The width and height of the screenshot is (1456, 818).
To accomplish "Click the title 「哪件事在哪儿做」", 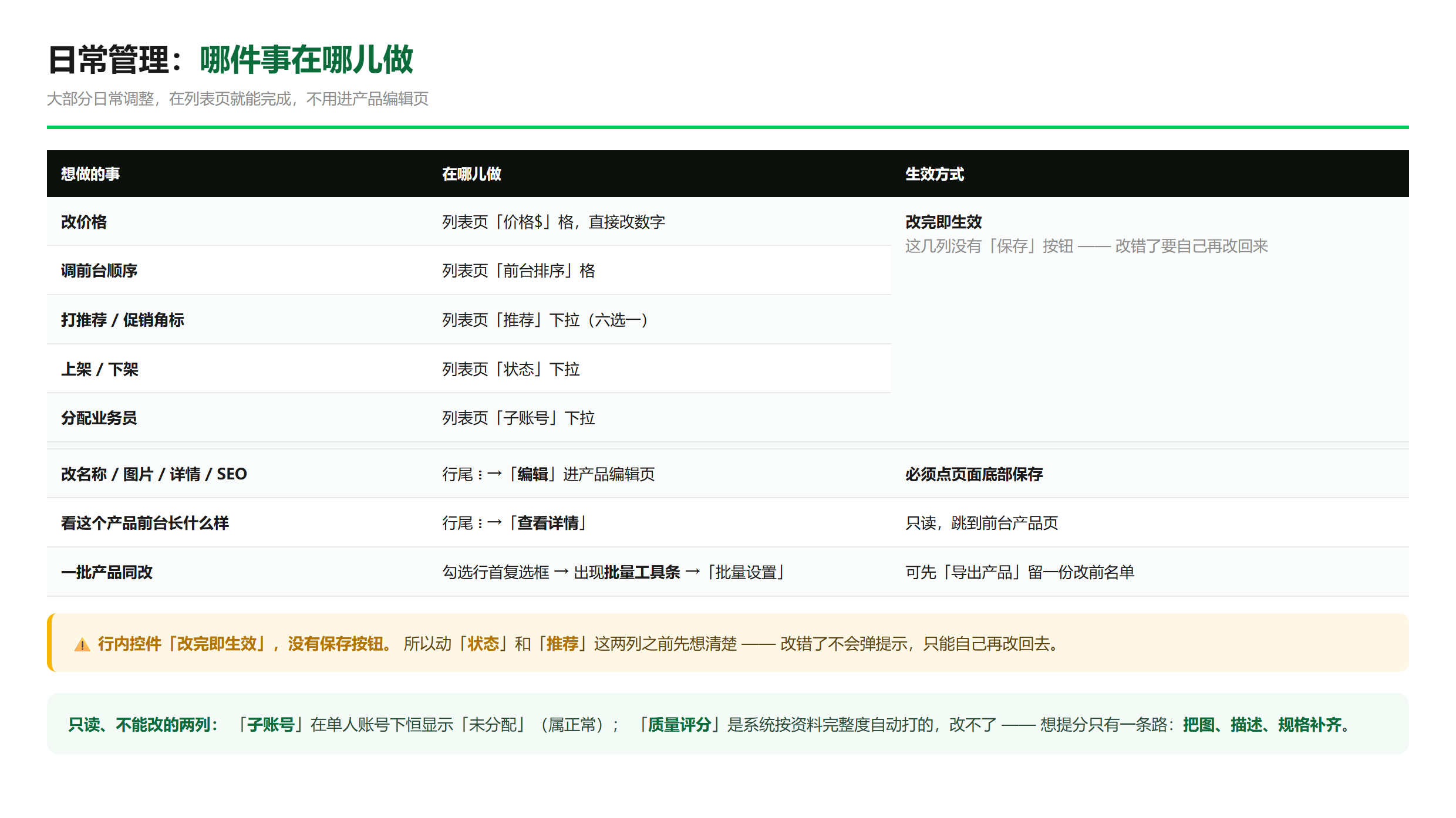I will point(306,60).
